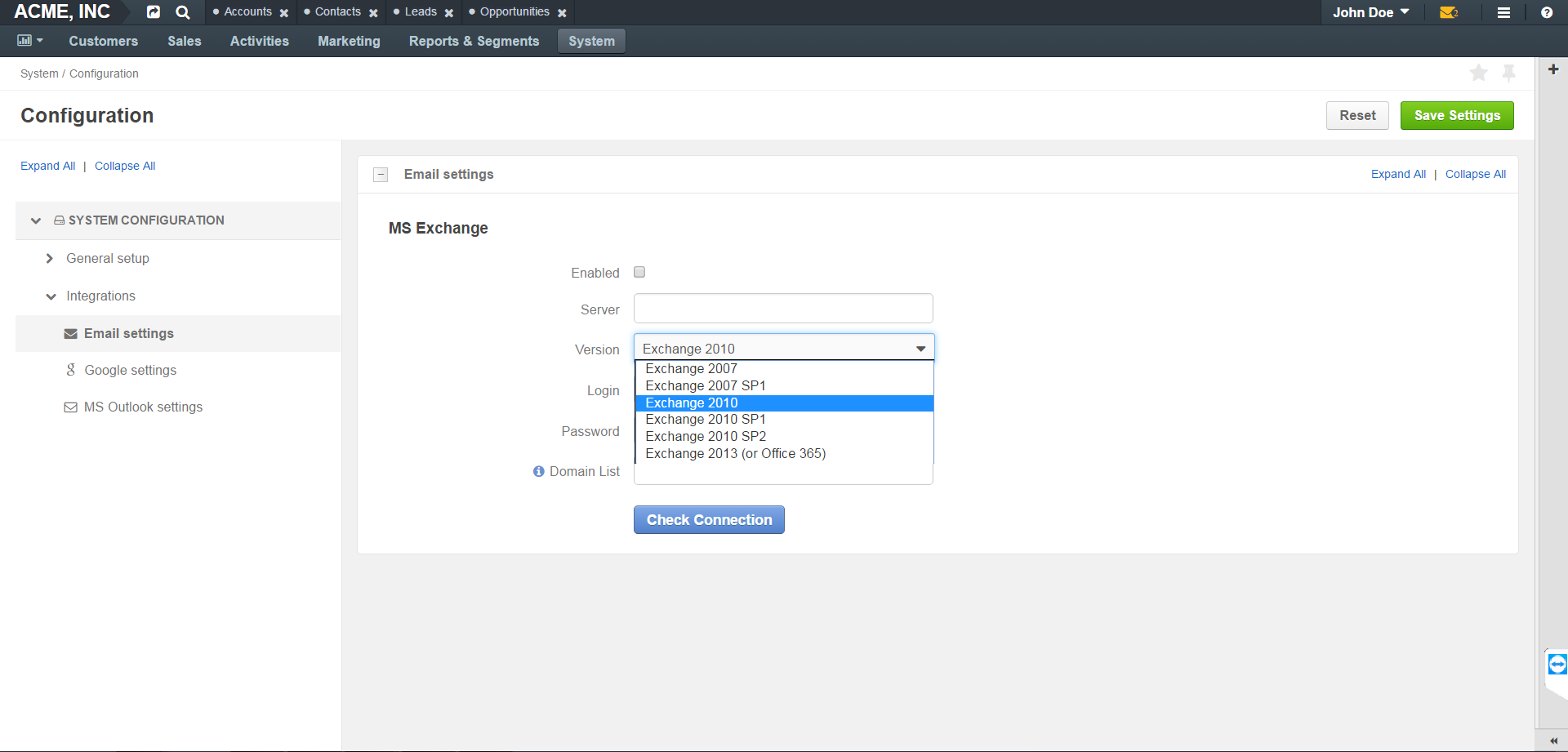This screenshot has width=1568, height=752.
Task: Click the Server input field
Action: (x=783, y=309)
